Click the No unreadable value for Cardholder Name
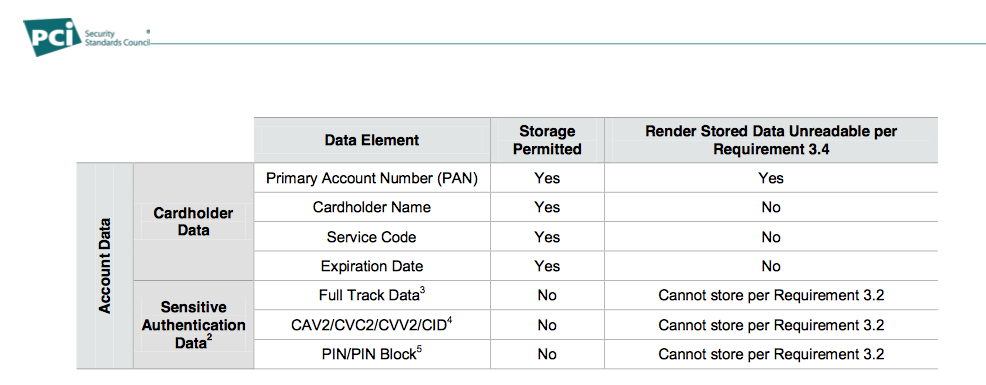 (x=771, y=207)
